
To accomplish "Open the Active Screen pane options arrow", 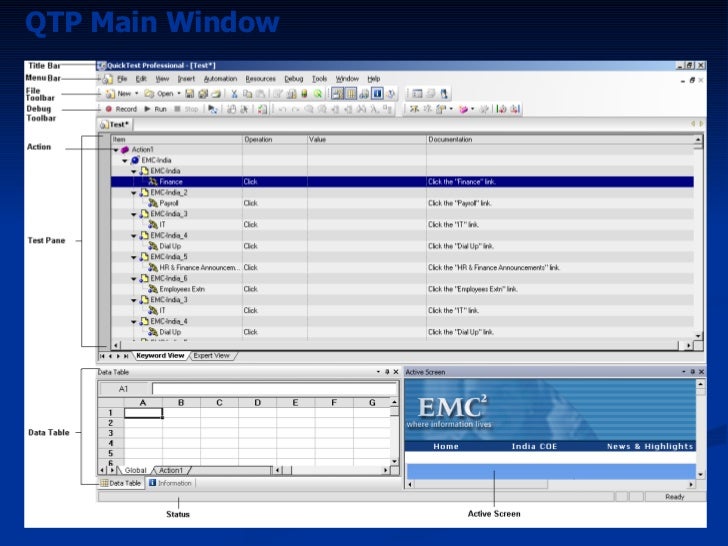I will coord(683,372).
